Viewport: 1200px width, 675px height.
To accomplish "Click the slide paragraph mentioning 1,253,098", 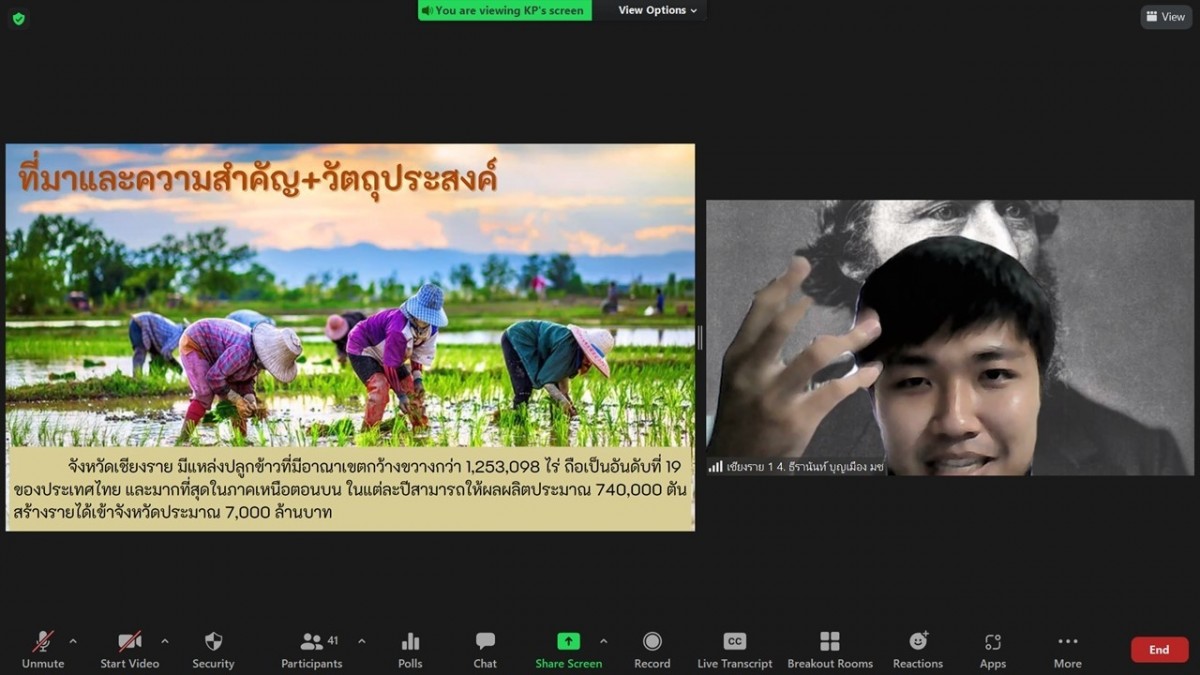I will (x=350, y=489).
